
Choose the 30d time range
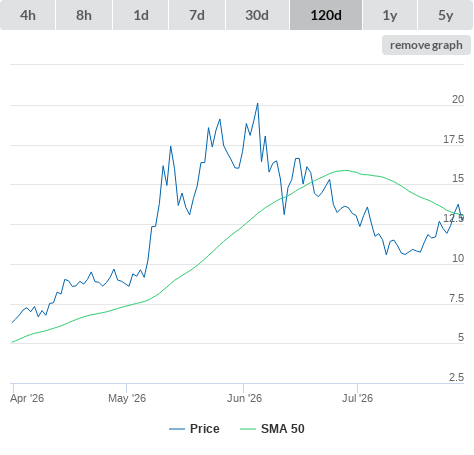(257, 15)
